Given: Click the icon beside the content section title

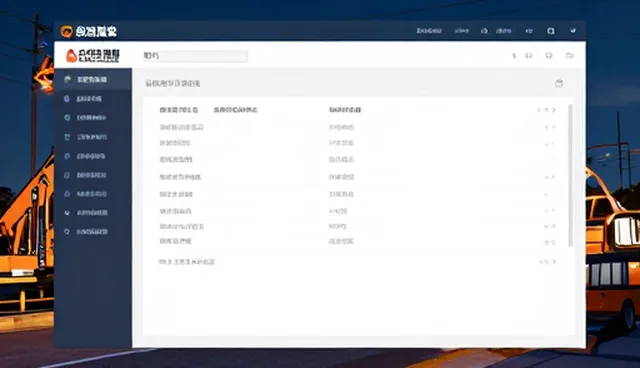Looking at the screenshot, I should (559, 83).
